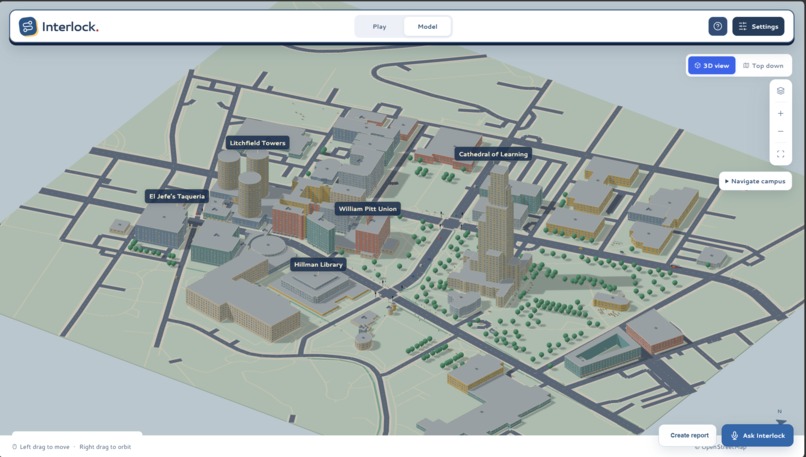
Task: Click the map icon in Top down
Action: (x=746, y=66)
